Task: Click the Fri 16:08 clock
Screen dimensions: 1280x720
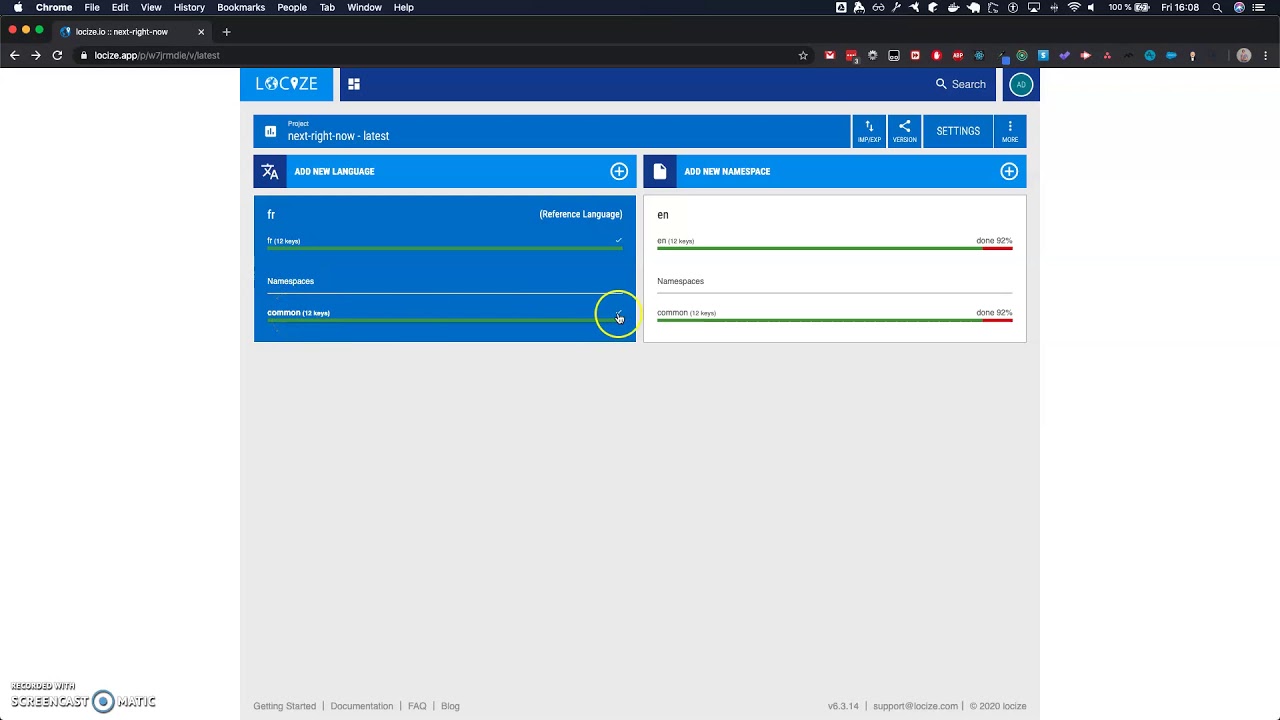Action: point(1180,7)
